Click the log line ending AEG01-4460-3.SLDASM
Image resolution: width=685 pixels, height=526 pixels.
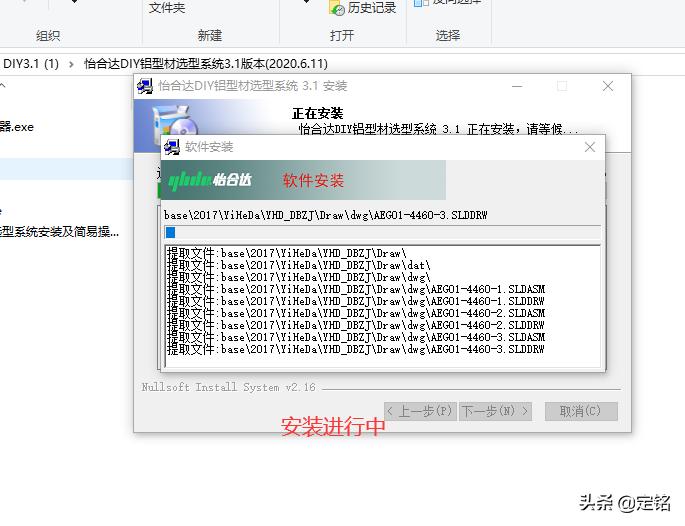pyautogui.click(x=356, y=337)
